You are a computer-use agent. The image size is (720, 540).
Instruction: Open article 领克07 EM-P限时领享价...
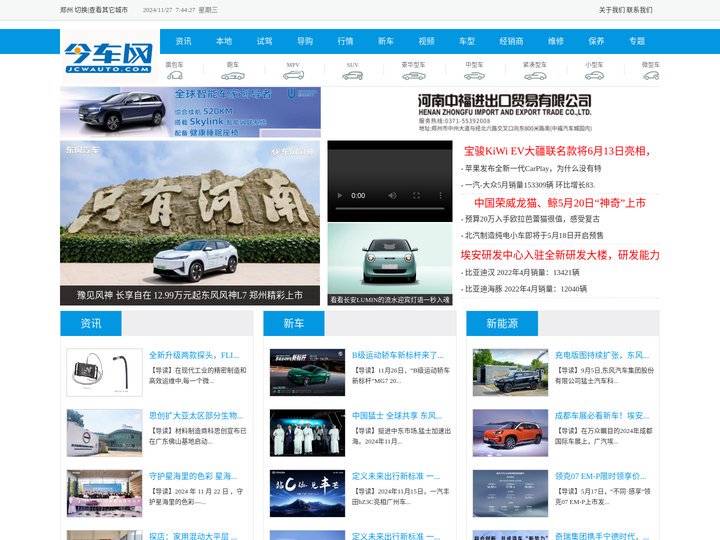pyautogui.click(x=600, y=476)
